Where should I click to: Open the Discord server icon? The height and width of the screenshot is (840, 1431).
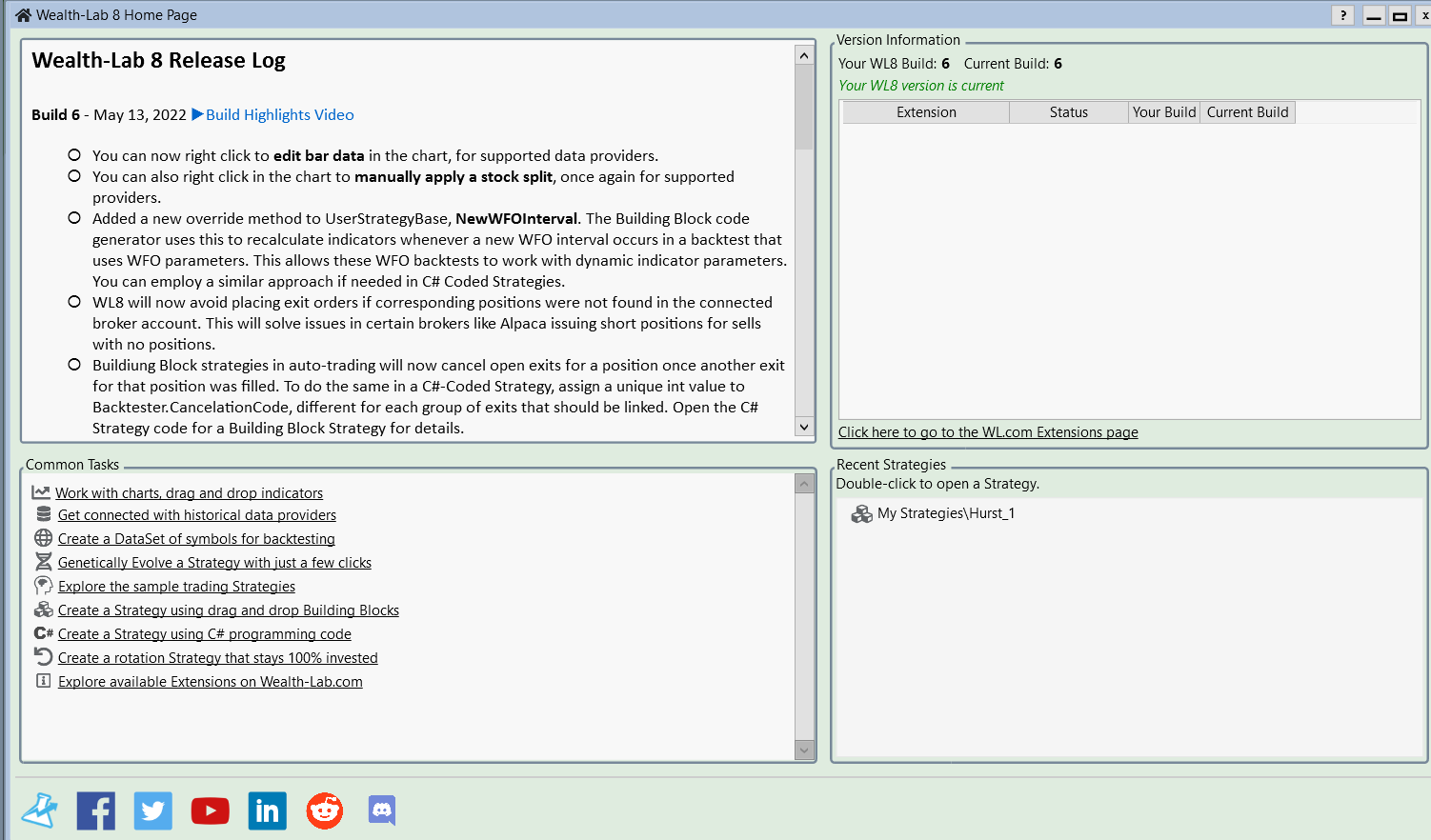click(x=382, y=810)
